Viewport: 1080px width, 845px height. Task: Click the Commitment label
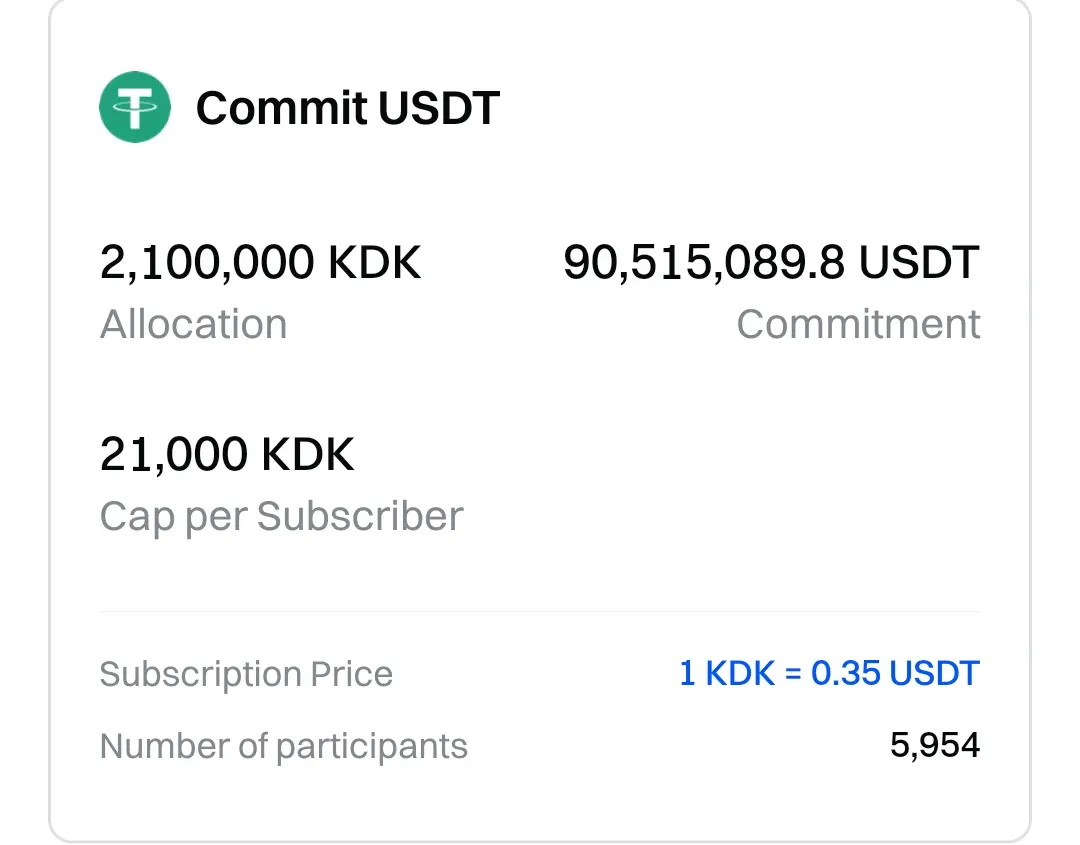858,325
